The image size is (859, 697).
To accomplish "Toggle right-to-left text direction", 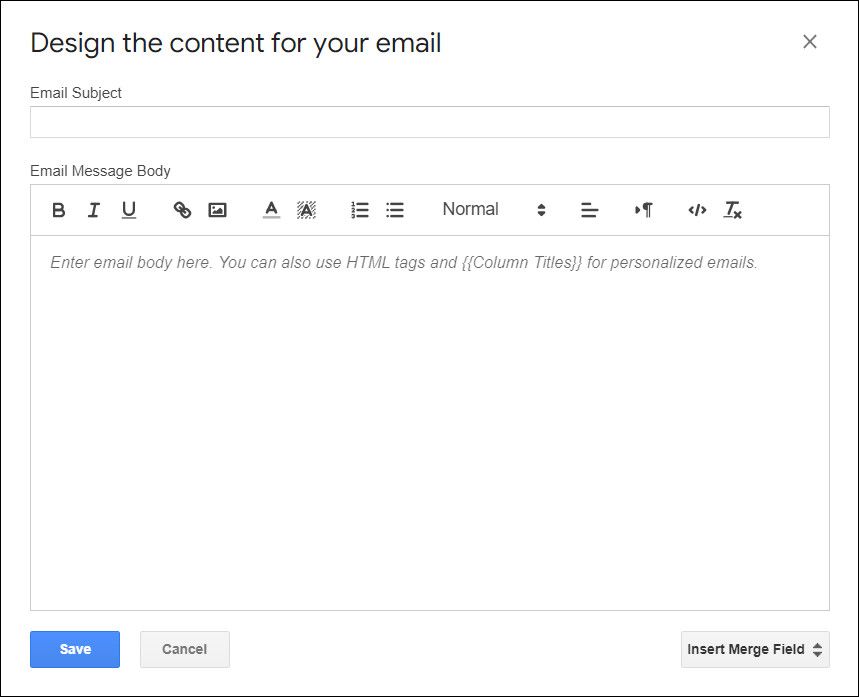I will [x=644, y=210].
